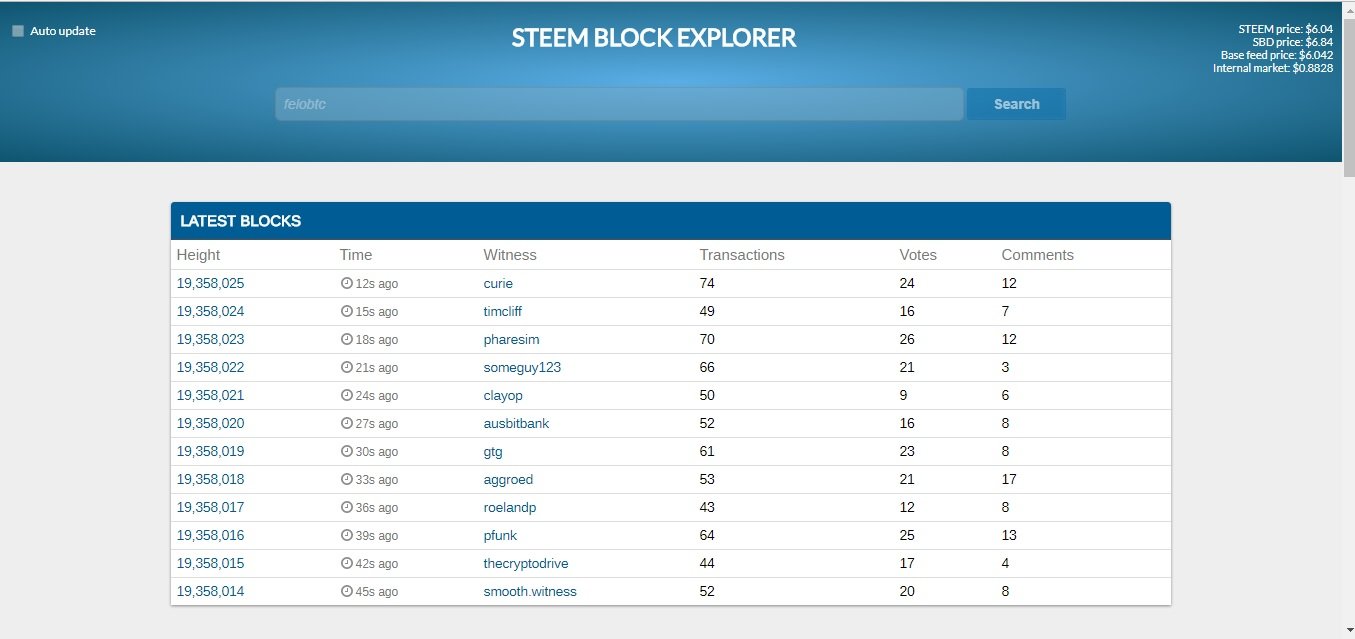Open block 19,358,014

tap(210, 591)
